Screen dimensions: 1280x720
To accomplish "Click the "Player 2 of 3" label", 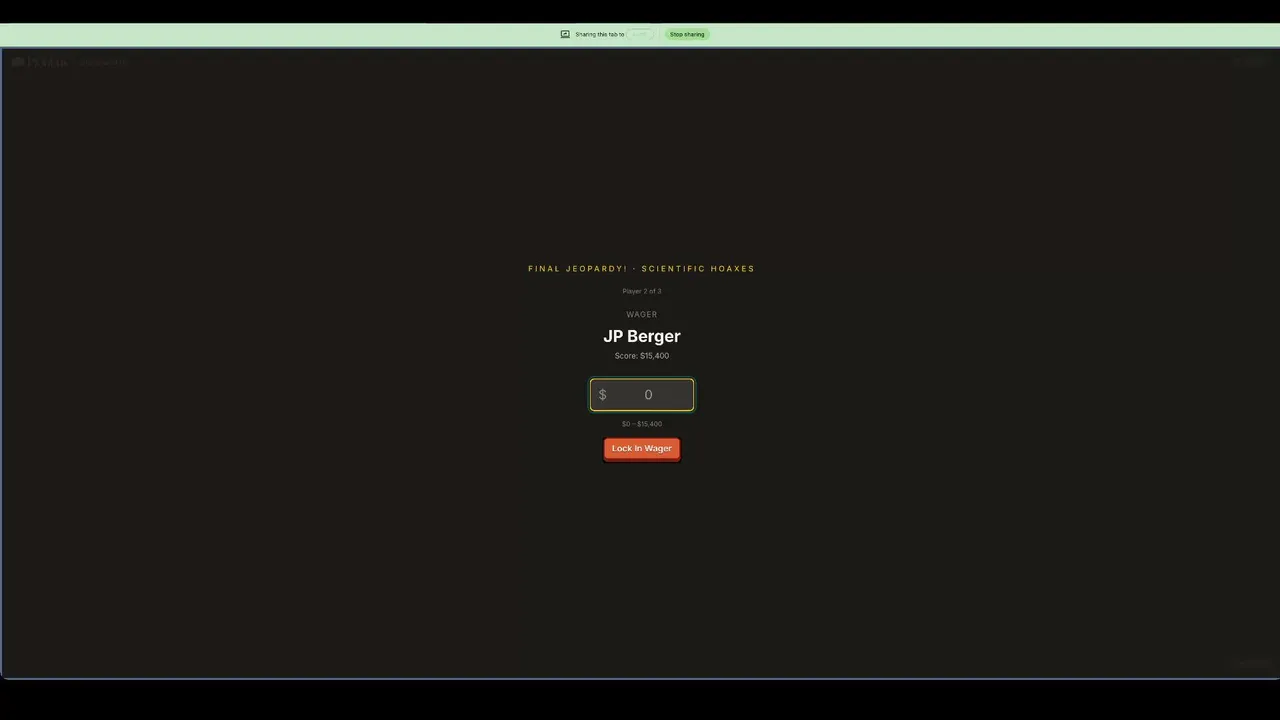I will [642, 291].
